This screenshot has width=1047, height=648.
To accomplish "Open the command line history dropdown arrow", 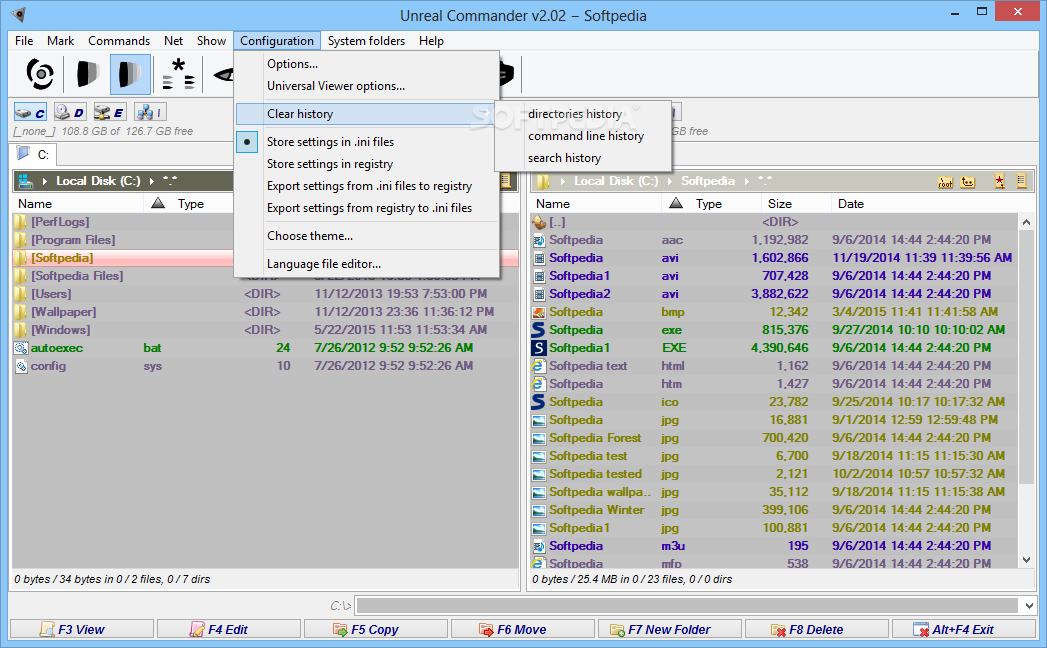I will point(1029,606).
